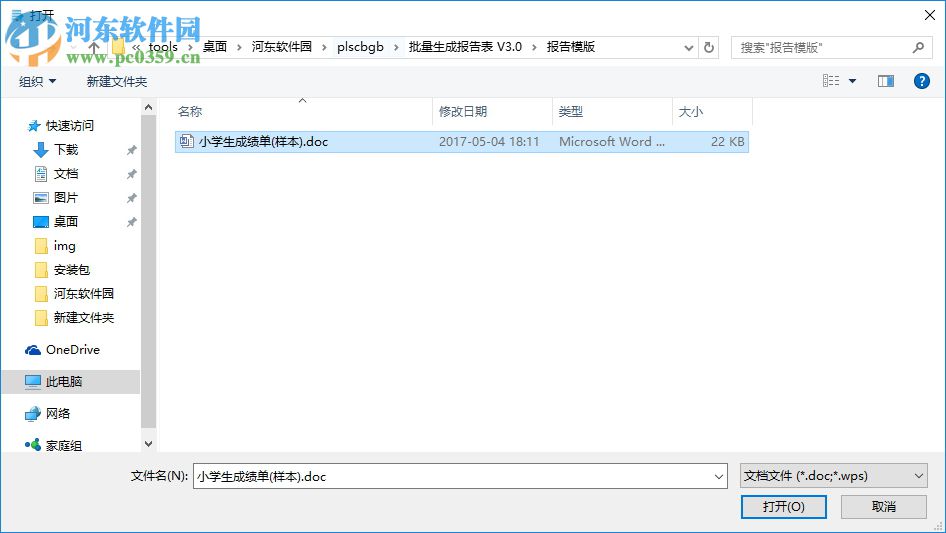The width and height of the screenshot is (946, 533).
Task: Close the 打开 dialog
Action: pos(930,15)
